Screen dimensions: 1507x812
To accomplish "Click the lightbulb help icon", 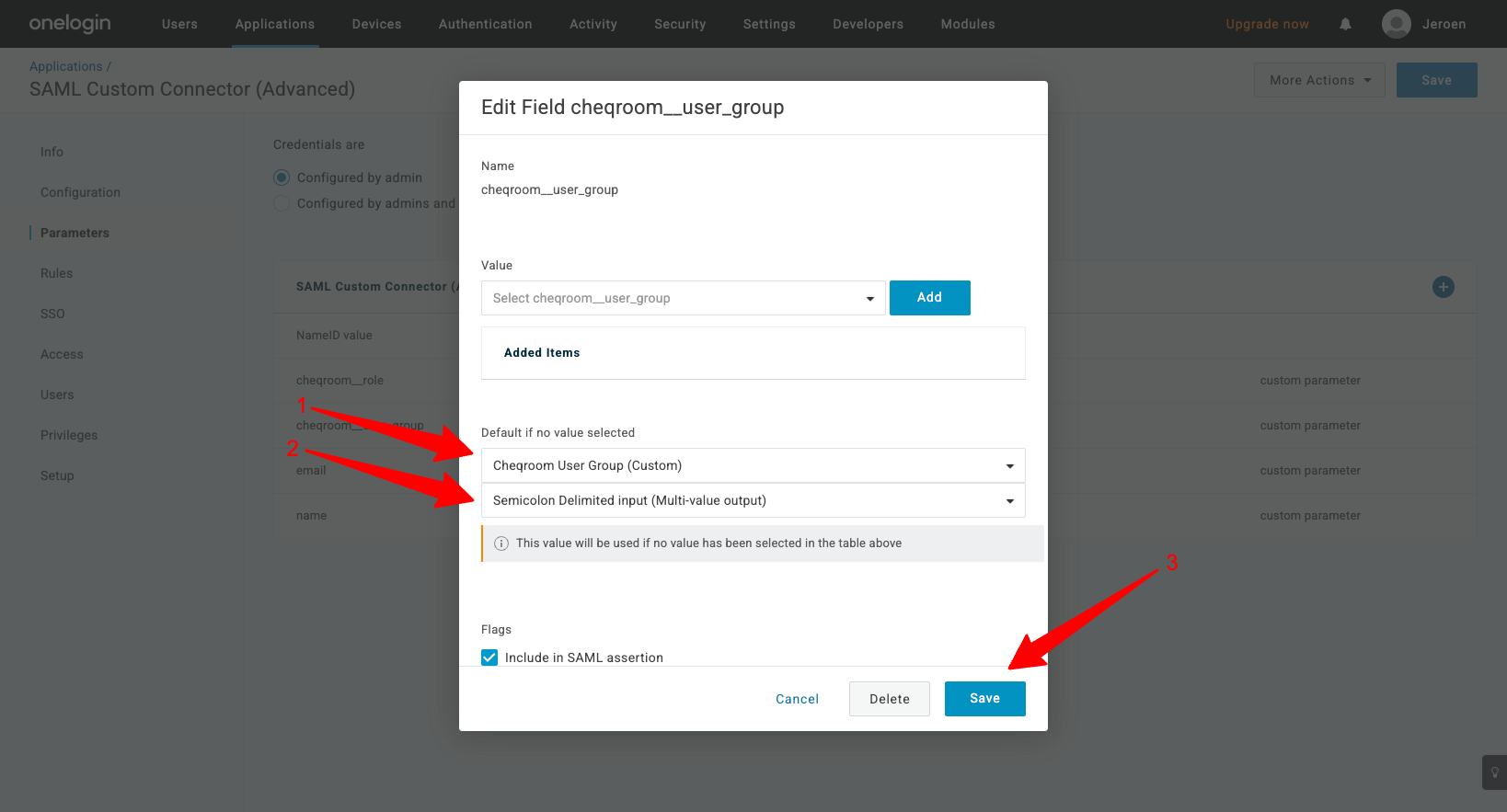I will coord(1494,772).
